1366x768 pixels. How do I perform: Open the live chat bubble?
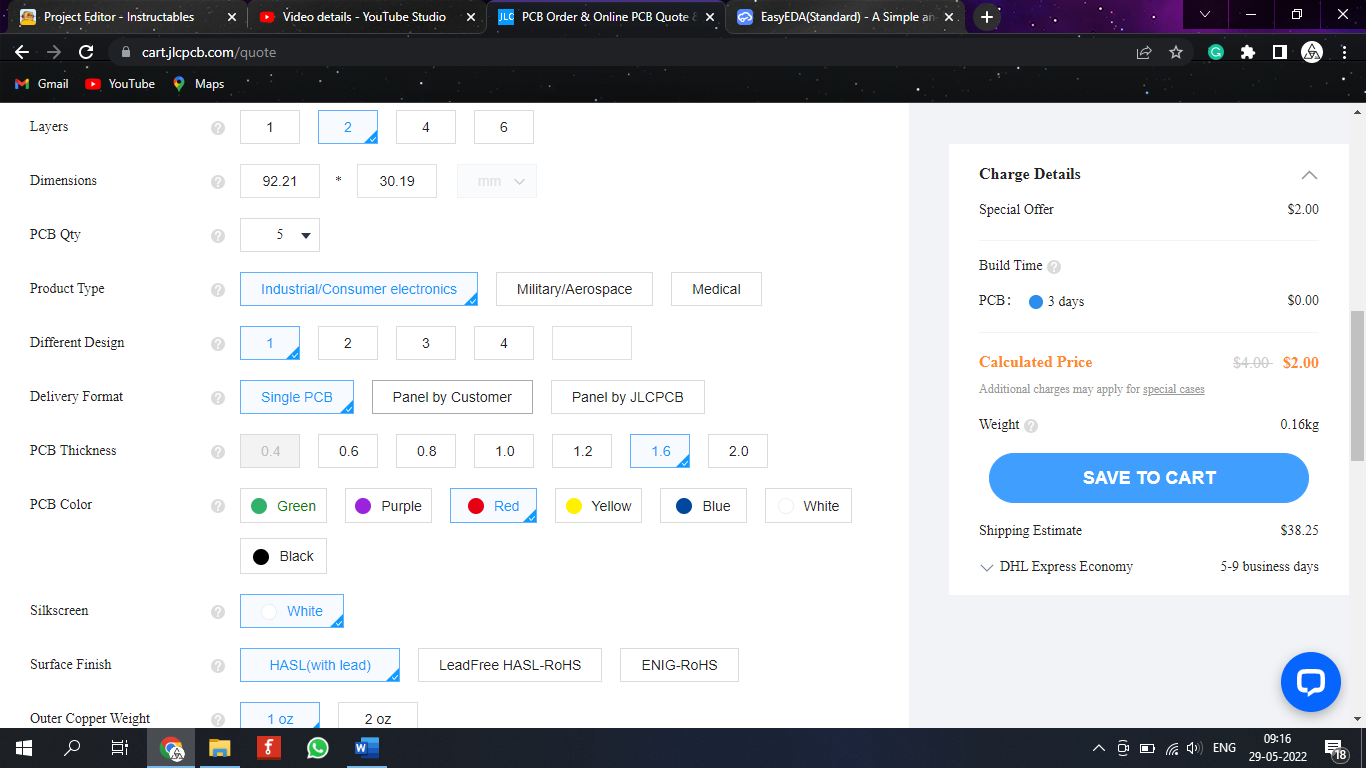click(x=1310, y=682)
